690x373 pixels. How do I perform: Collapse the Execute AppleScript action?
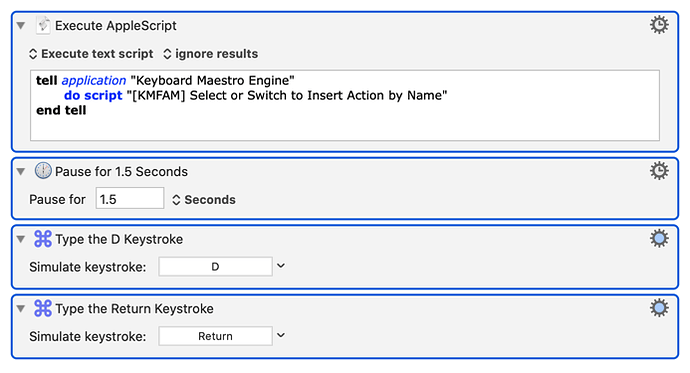coord(21,26)
